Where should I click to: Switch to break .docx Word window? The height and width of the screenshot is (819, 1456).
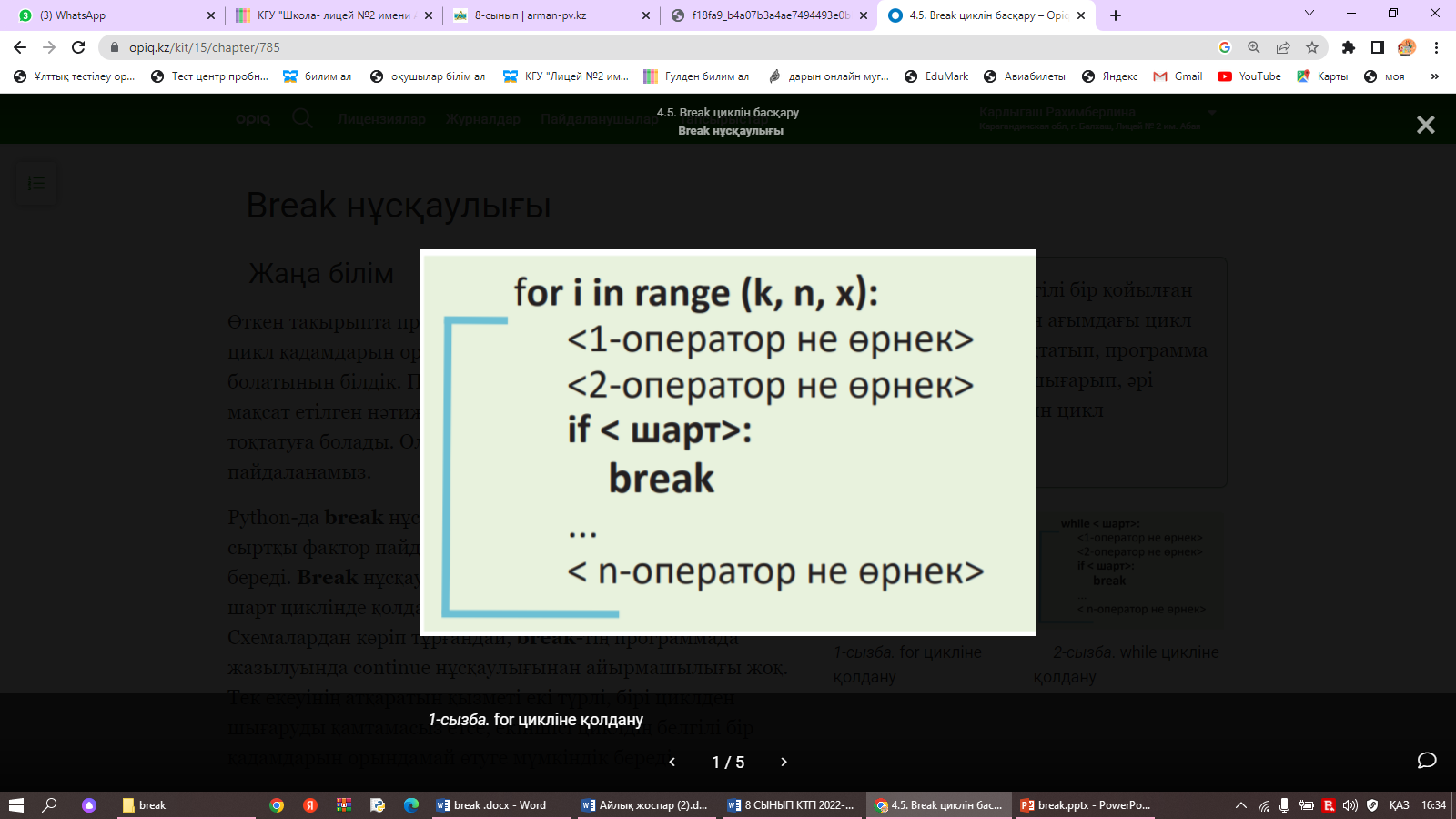[x=500, y=805]
